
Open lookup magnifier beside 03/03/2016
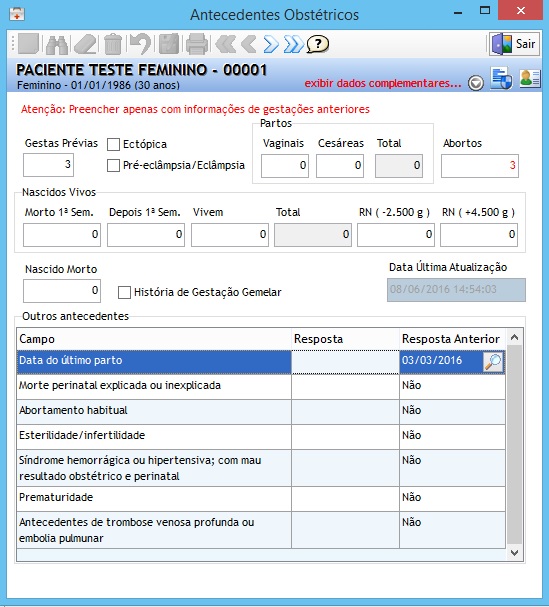[x=493, y=362]
